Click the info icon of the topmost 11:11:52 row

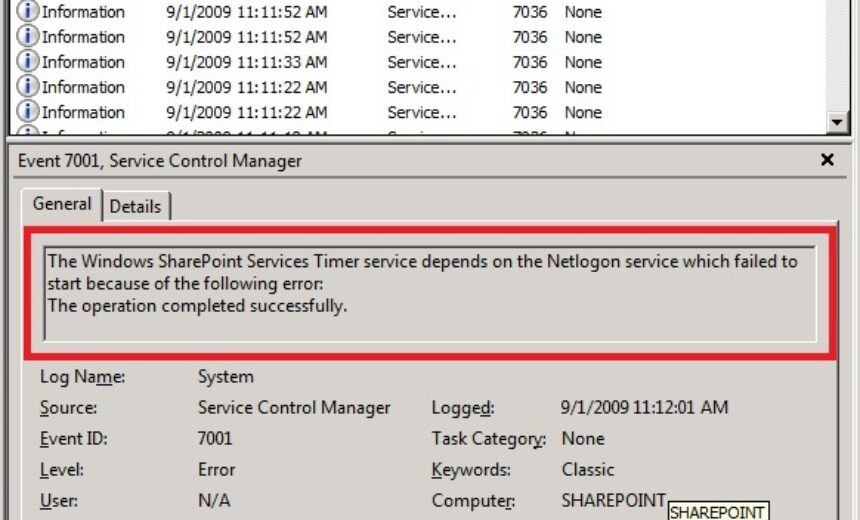[28, 12]
